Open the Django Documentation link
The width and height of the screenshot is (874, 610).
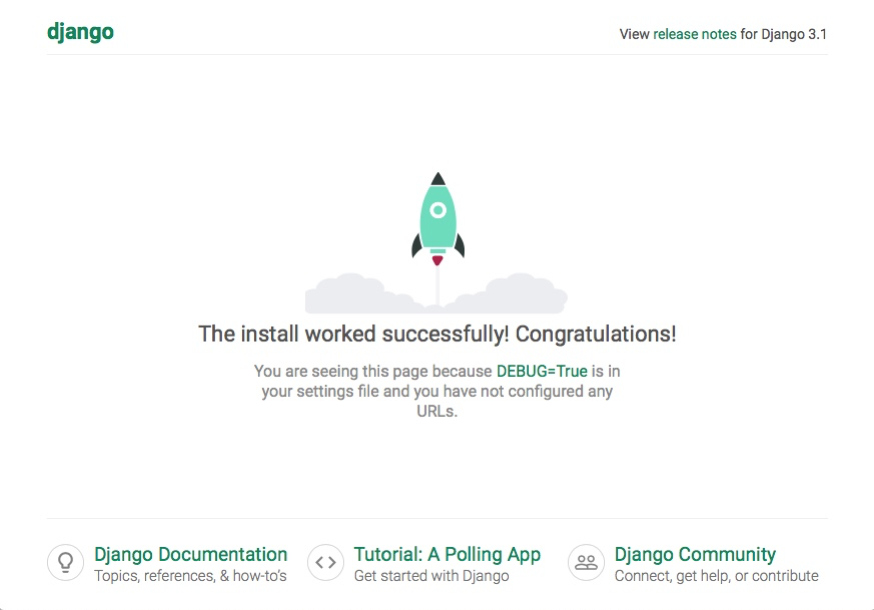pyautogui.click(x=191, y=554)
